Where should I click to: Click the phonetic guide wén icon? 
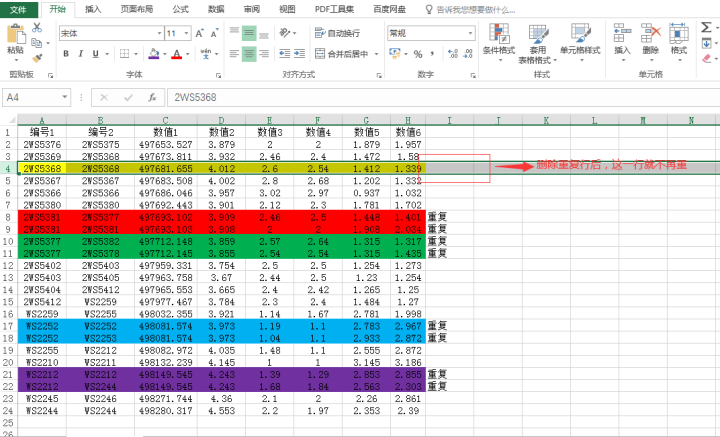[206, 54]
